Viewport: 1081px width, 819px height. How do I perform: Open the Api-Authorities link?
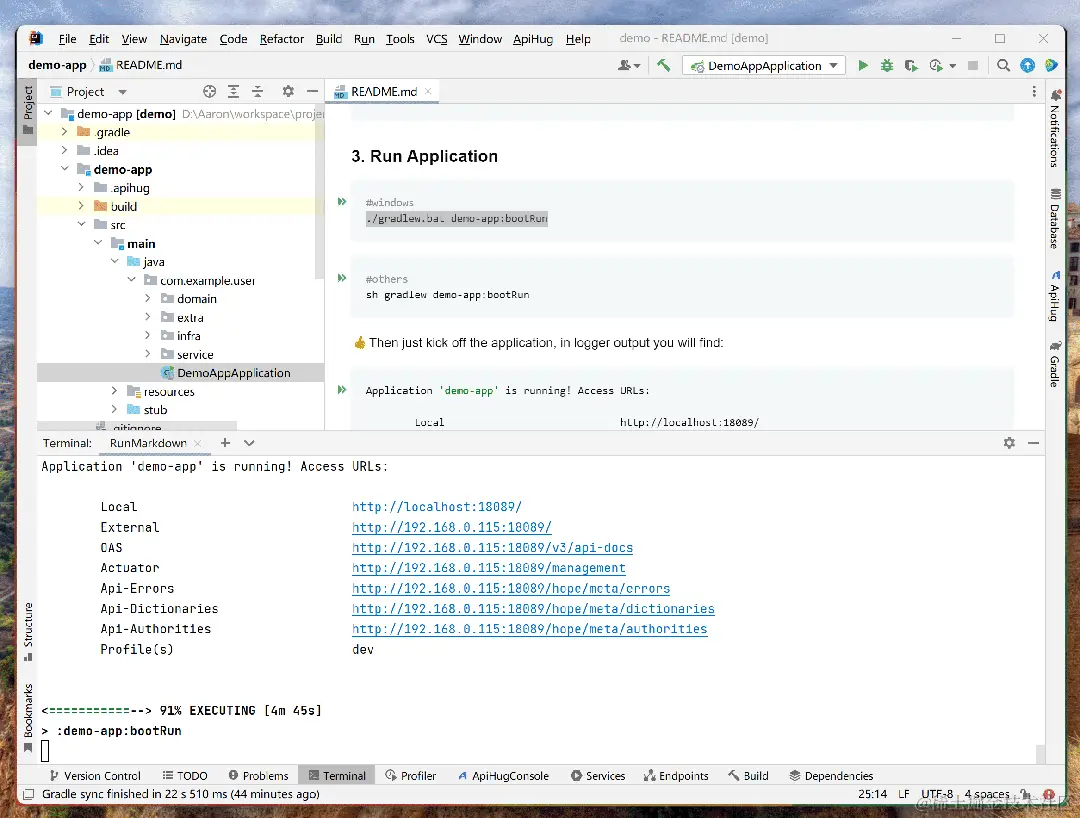tap(529, 629)
